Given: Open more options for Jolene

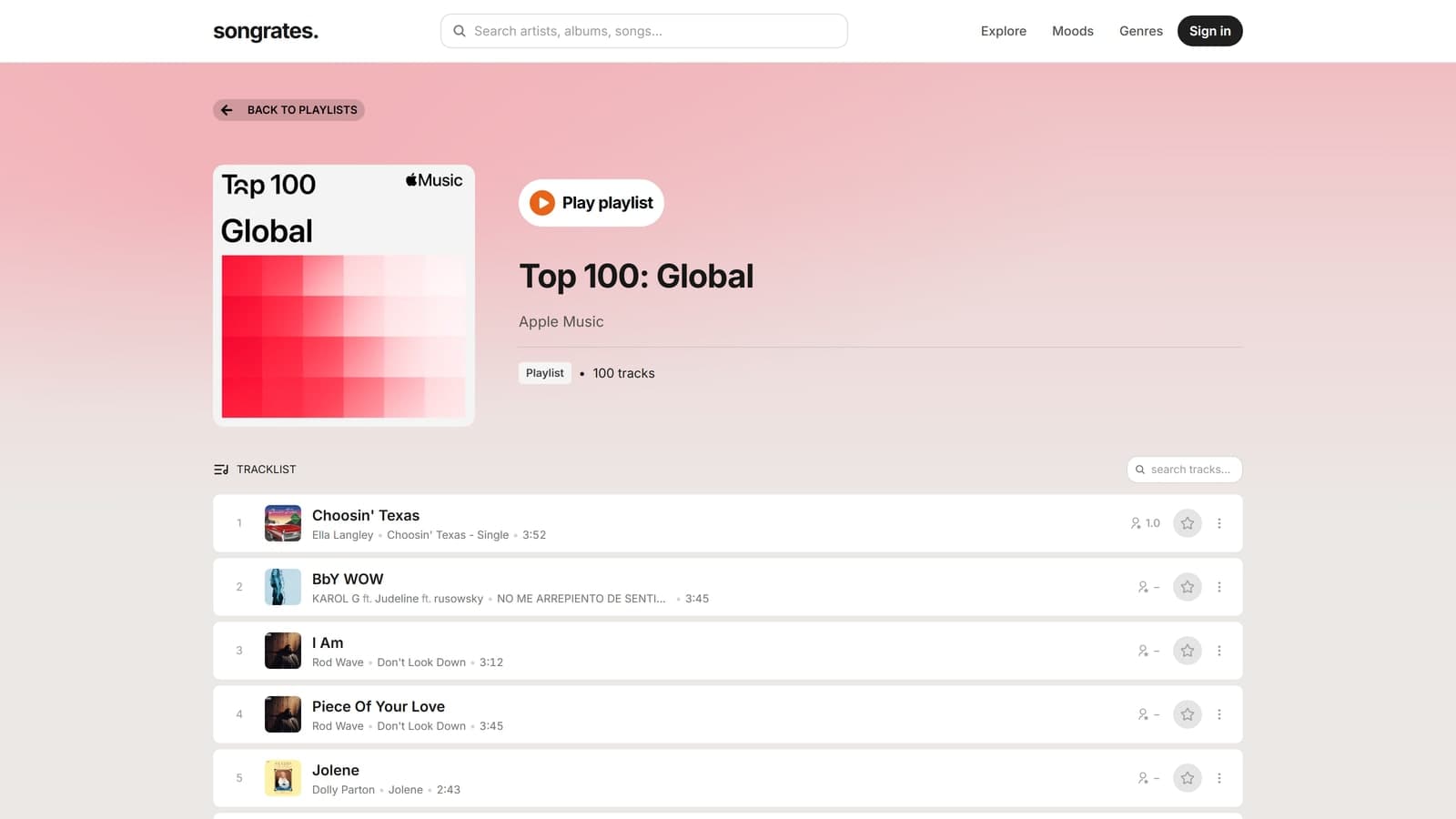Looking at the screenshot, I should pyautogui.click(x=1219, y=778).
